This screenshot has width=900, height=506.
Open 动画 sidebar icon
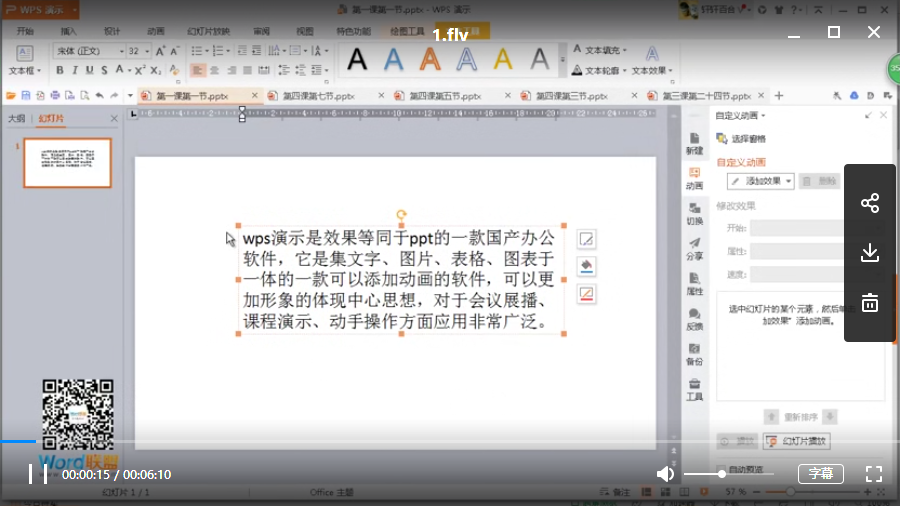[695, 179]
